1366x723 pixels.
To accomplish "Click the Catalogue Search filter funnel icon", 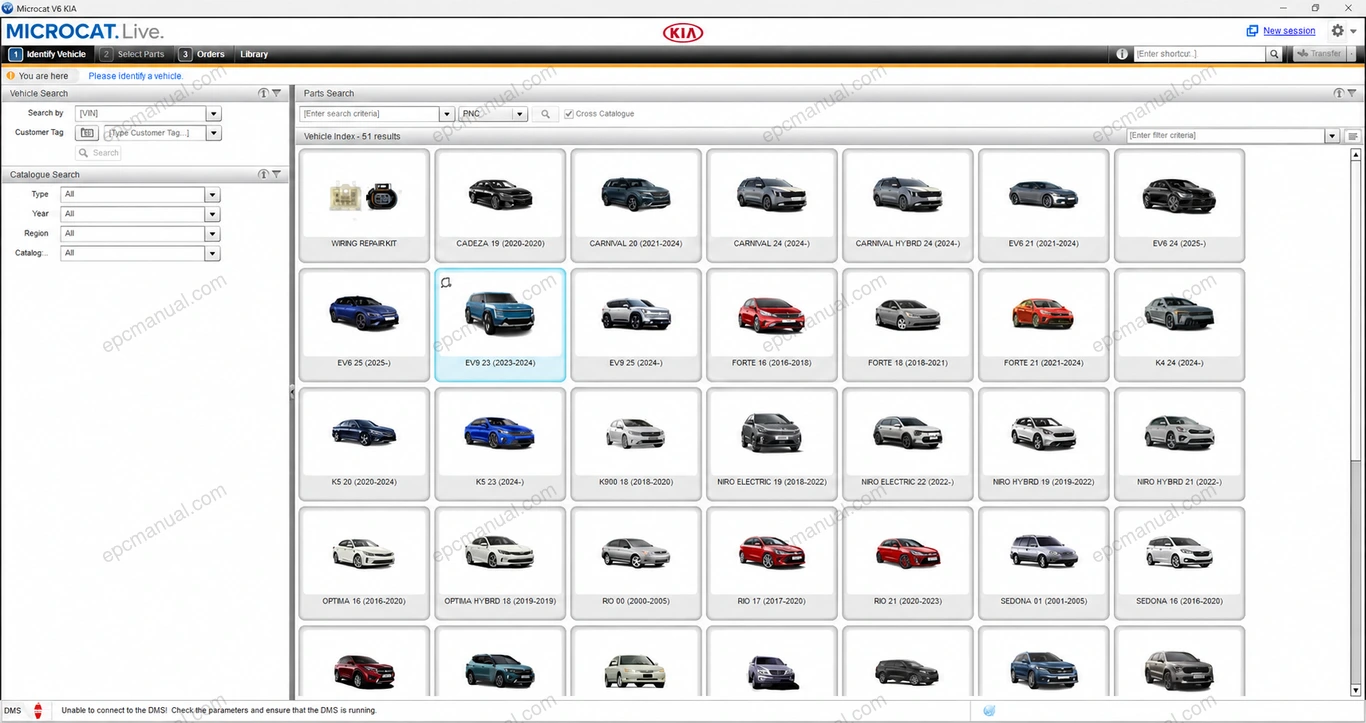I will pos(276,174).
